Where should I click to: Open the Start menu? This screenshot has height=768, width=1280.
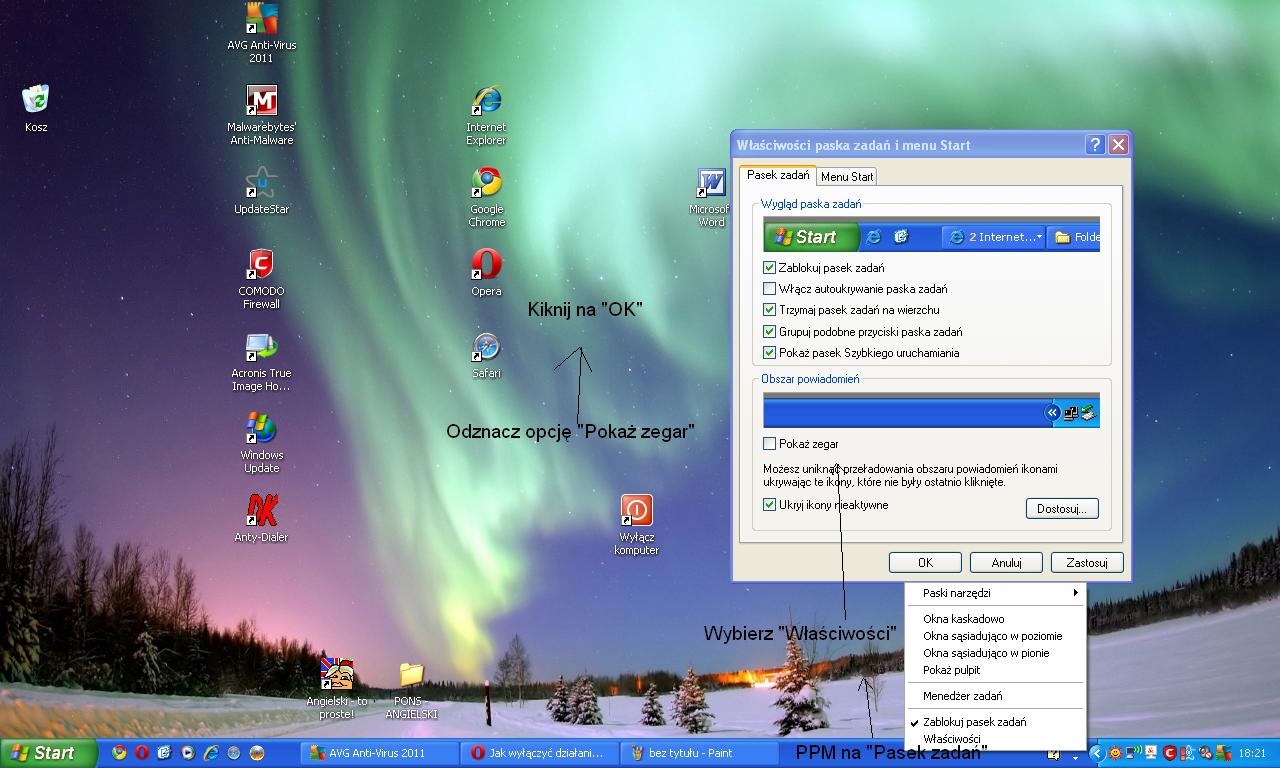coord(49,753)
